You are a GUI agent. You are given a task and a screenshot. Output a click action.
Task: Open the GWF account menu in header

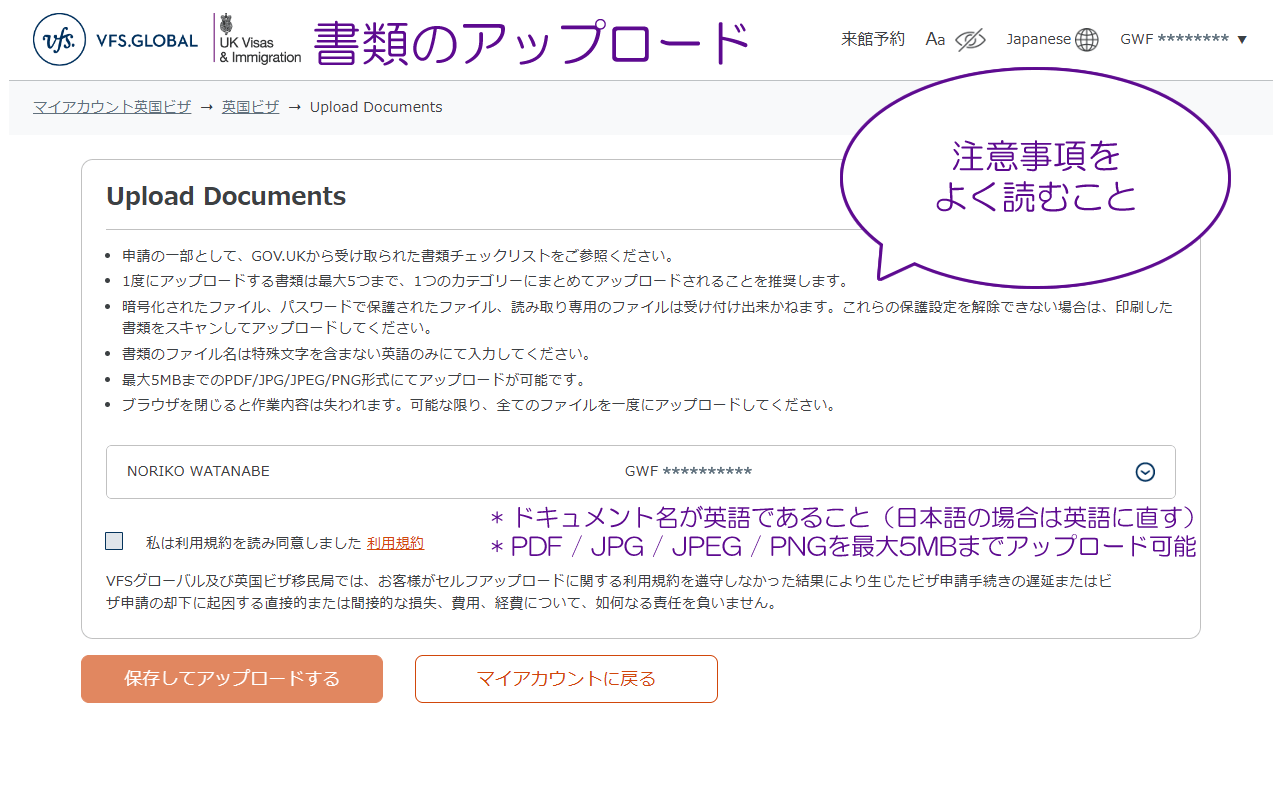(1174, 39)
